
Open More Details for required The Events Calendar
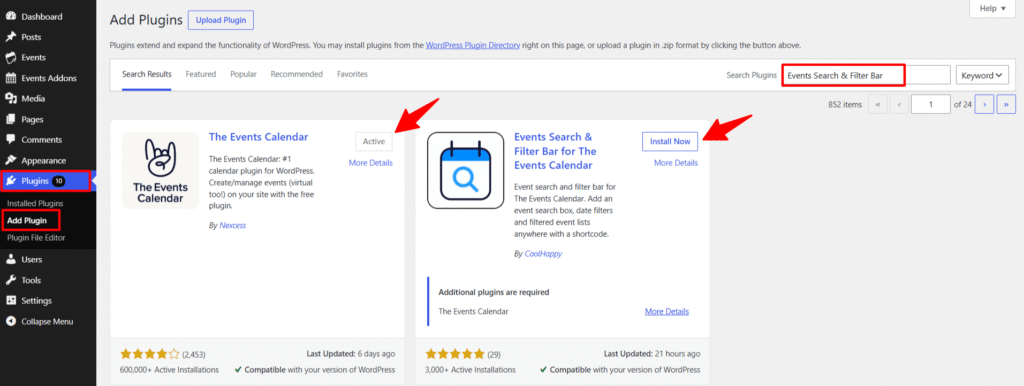(x=667, y=312)
